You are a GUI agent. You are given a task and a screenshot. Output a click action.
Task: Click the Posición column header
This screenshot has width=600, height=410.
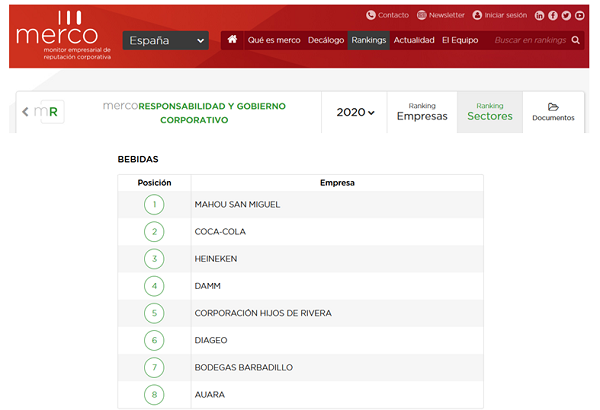click(x=154, y=183)
